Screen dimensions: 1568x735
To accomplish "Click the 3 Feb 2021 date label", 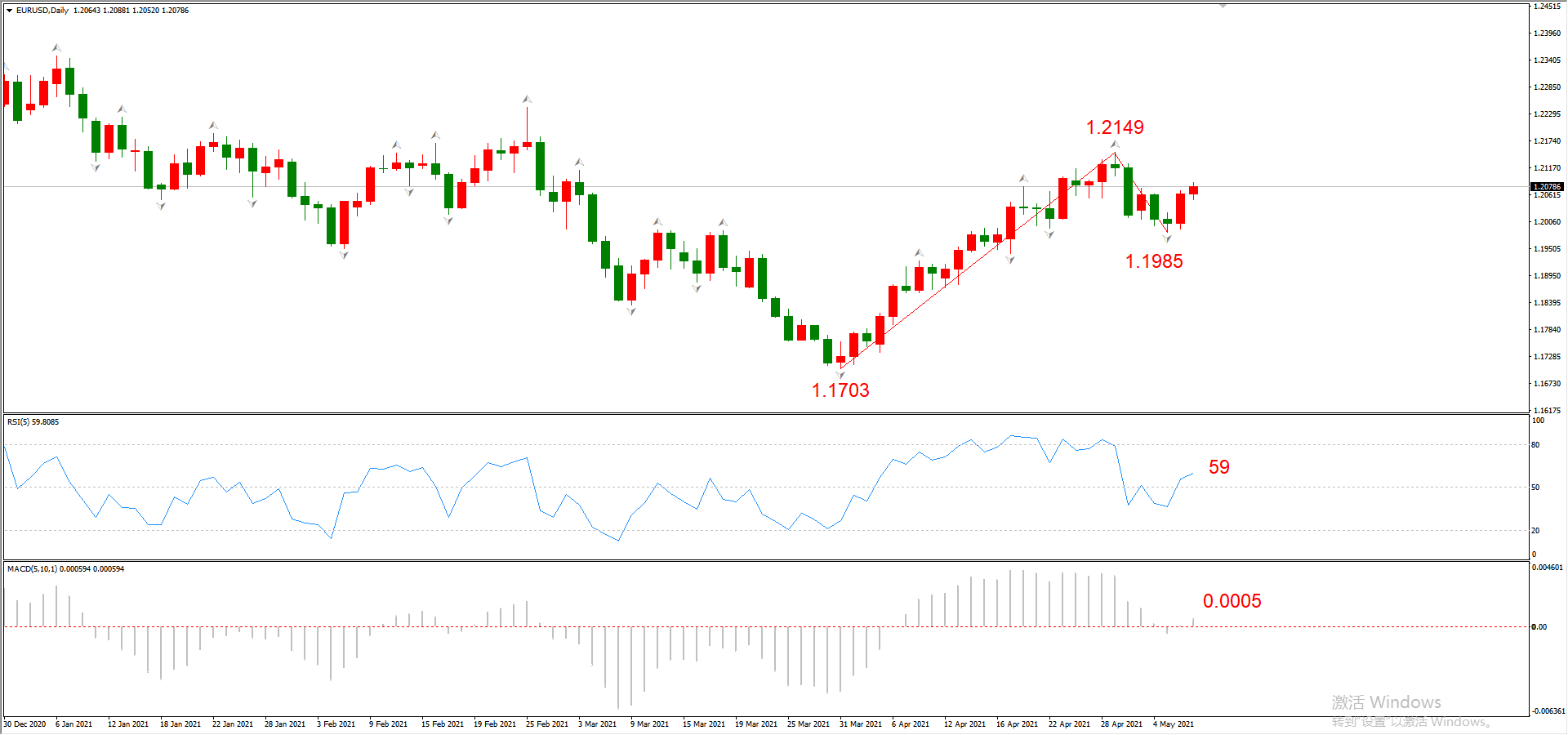I will pos(336,724).
